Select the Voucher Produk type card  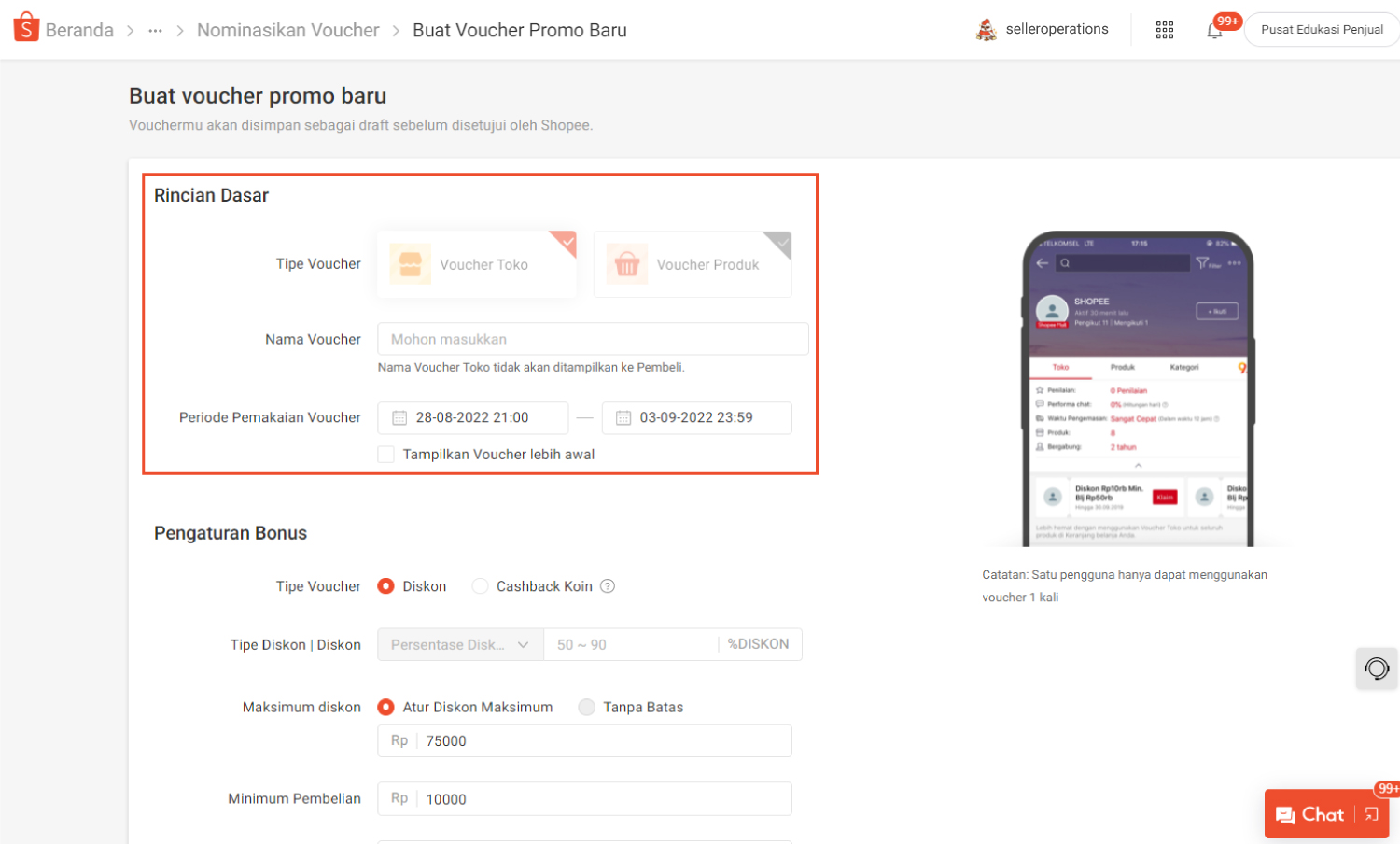pyautogui.click(x=693, y=265)
